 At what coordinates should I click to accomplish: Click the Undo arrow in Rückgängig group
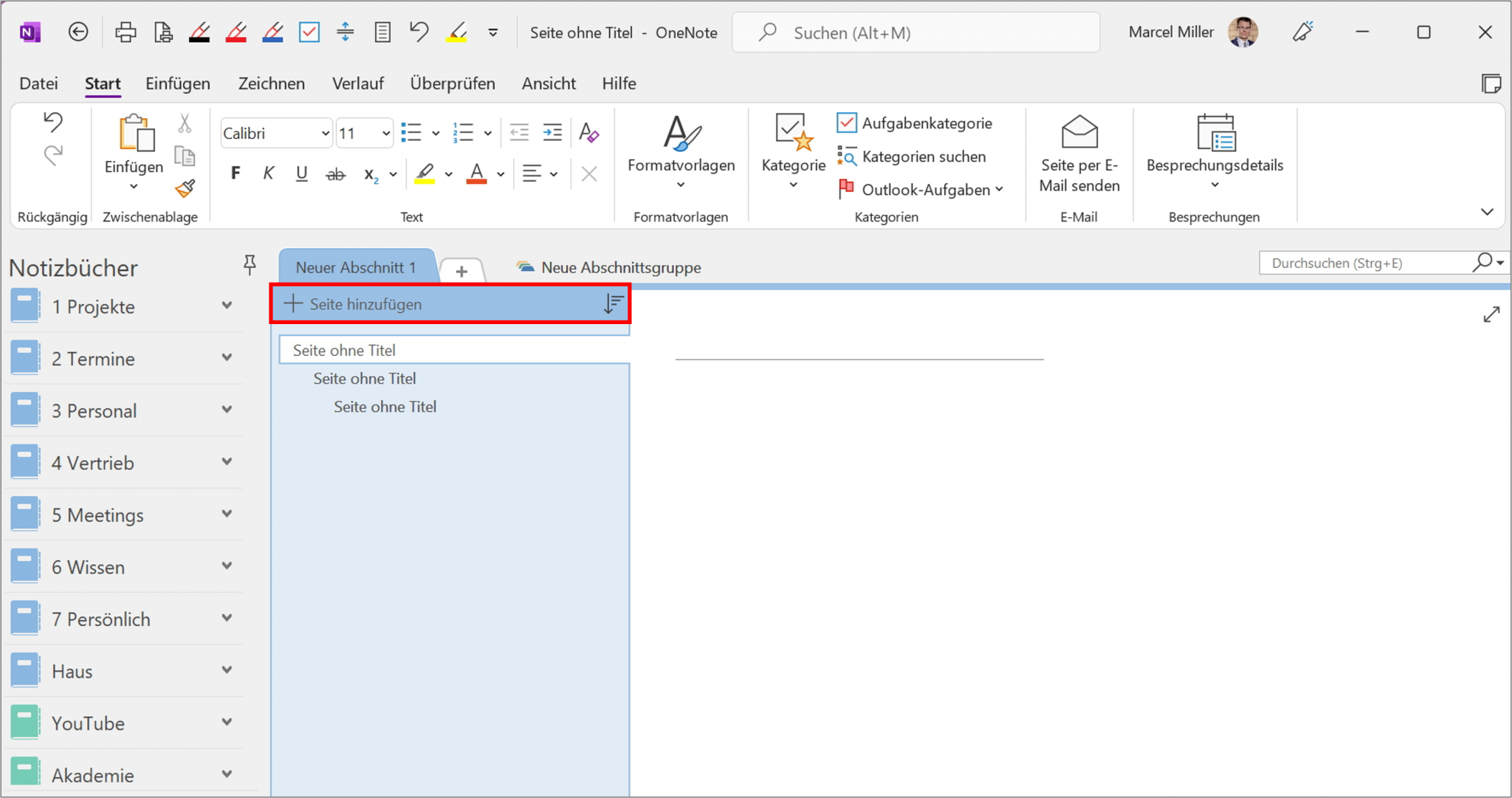pos(52,123)
